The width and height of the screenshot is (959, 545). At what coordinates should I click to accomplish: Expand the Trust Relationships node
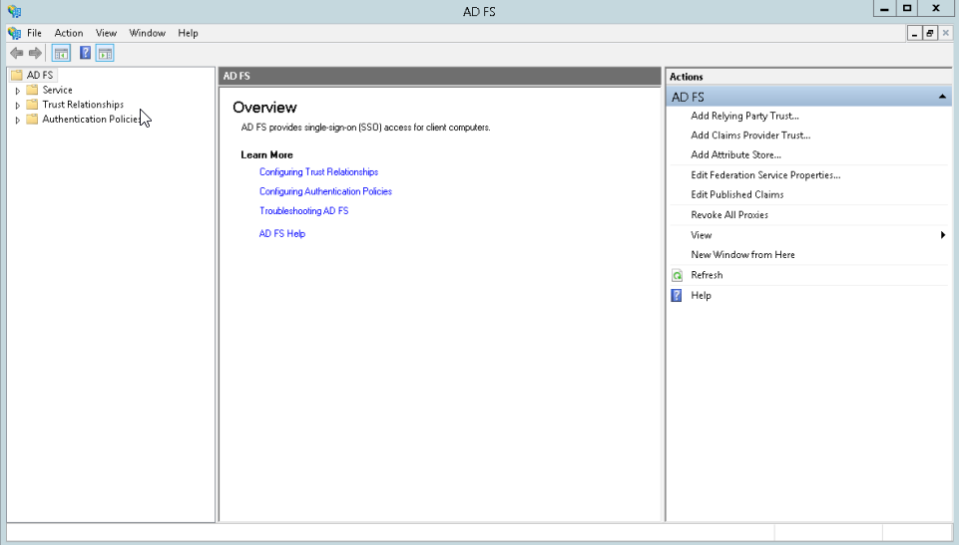click(18, 105)
